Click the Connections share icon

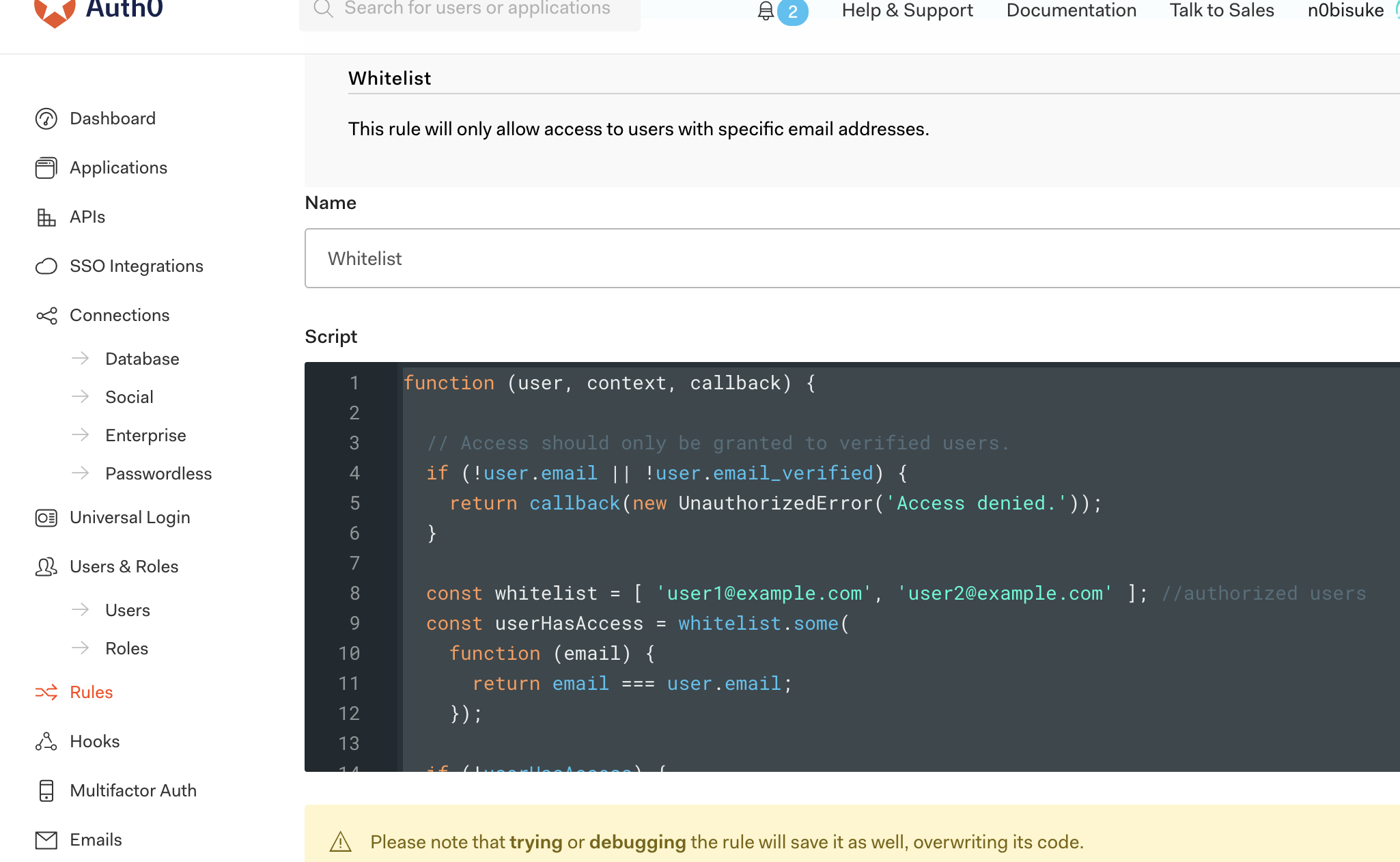coord(46,316)
